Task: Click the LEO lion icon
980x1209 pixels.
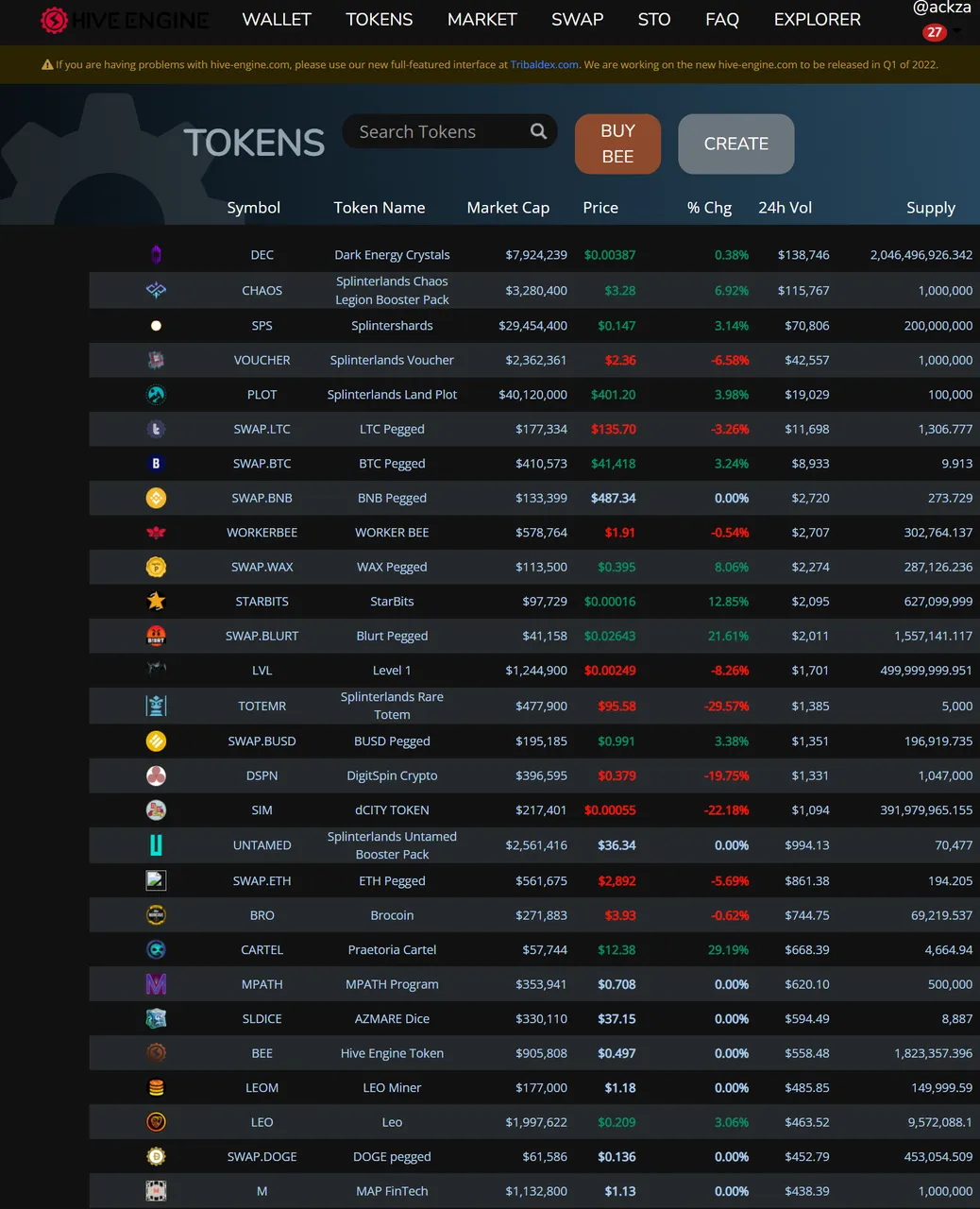Action: point(156,1122)
